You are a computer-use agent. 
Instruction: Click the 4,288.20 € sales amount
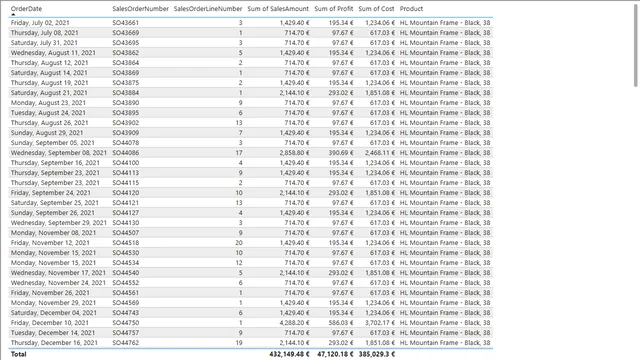click(x=294, y=323)
